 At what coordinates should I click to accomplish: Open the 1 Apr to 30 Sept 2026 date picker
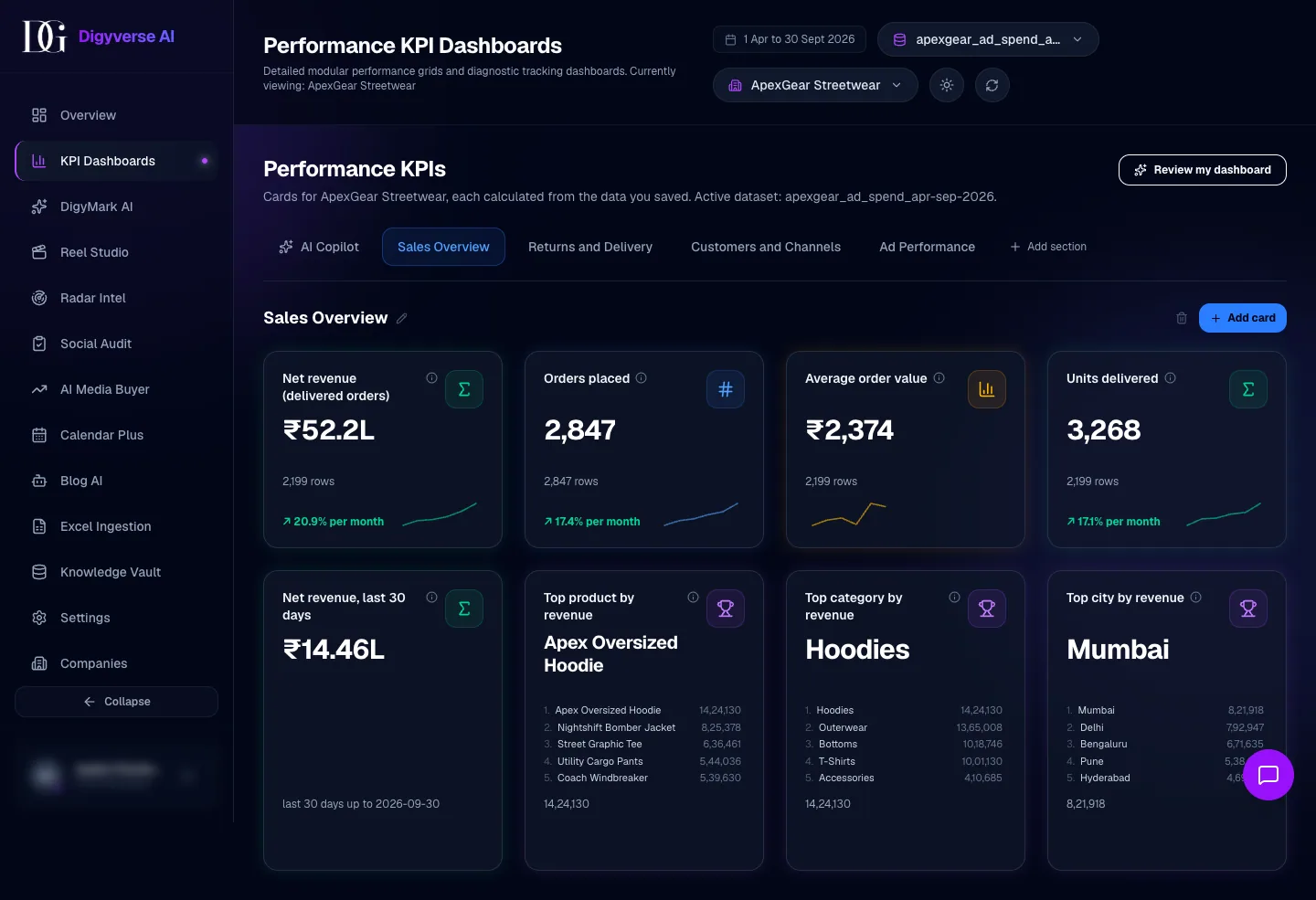(x=791, y=39)
